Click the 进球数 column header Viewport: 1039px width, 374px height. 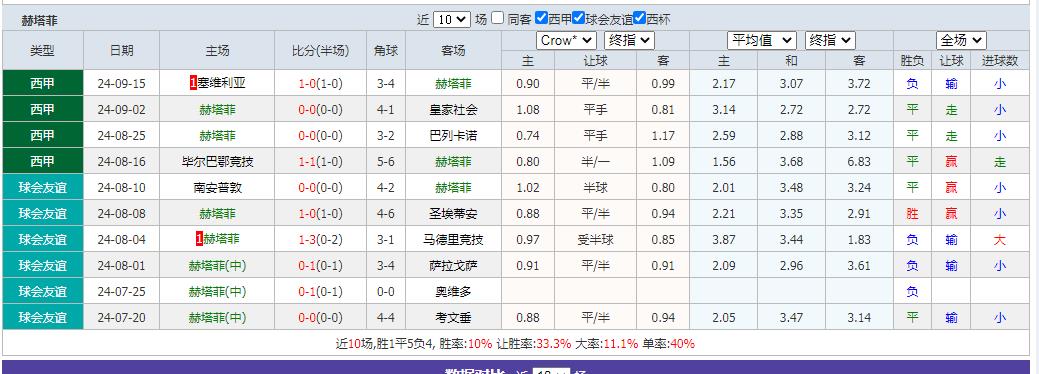(1000, 60)
